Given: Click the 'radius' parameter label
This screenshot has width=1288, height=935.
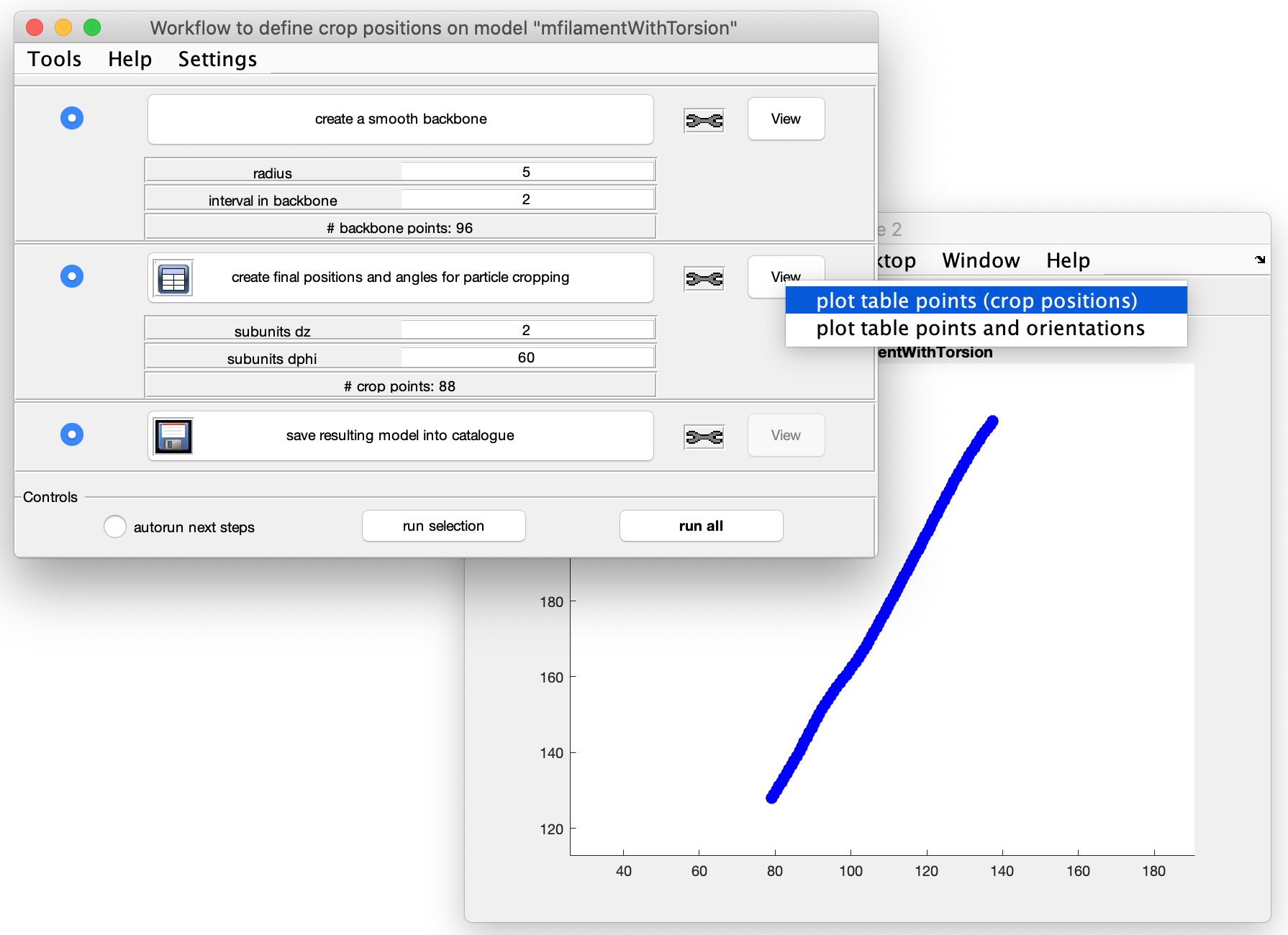Looking at the screenshot, I should 273,173.
